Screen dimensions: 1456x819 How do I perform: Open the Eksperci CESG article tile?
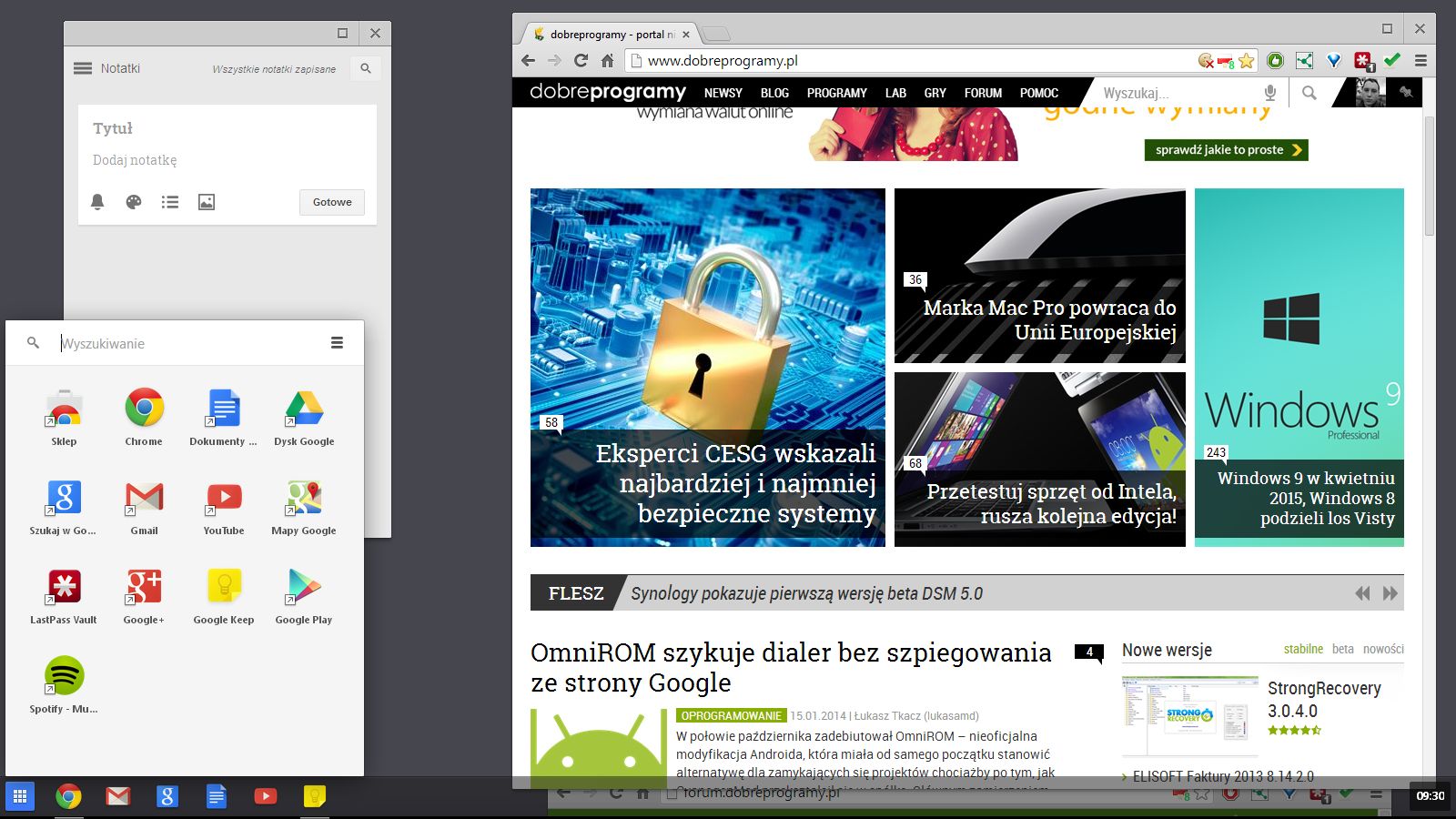708,368
